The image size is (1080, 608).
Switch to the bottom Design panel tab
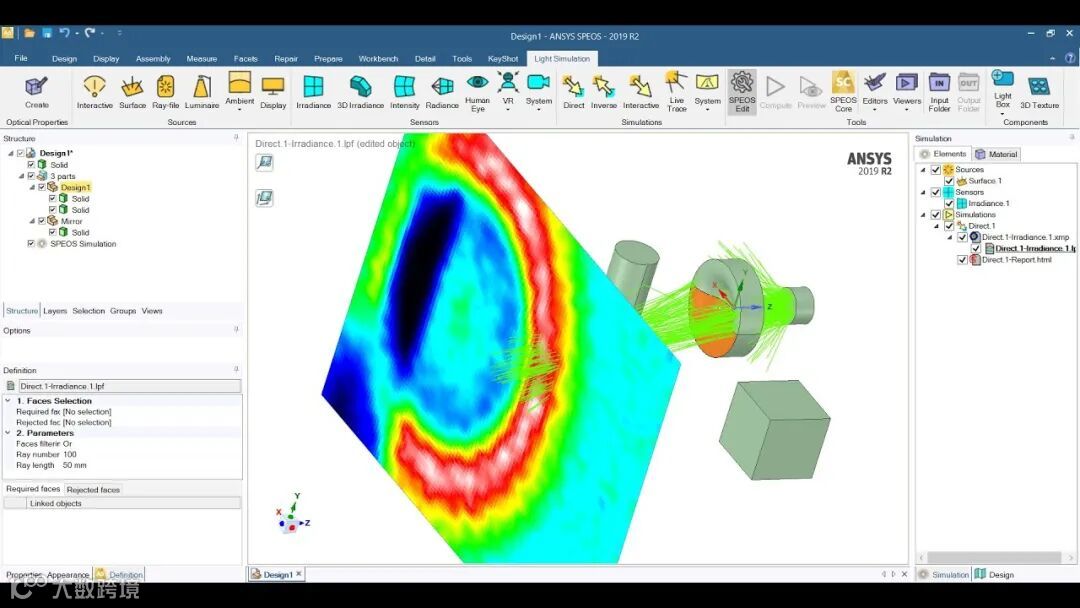(x=994, y=575)
